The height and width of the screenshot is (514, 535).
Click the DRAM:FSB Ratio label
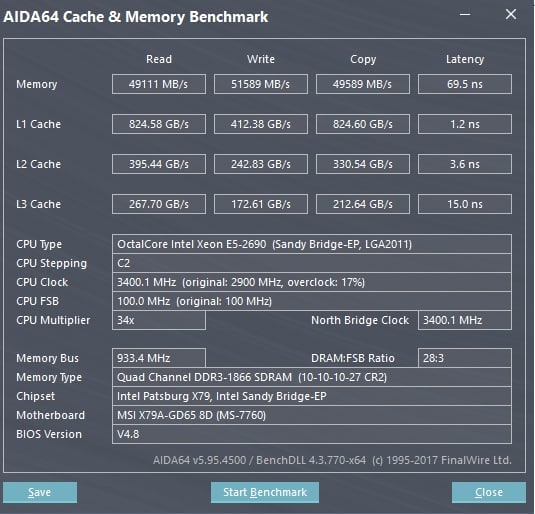click(353, 358)
